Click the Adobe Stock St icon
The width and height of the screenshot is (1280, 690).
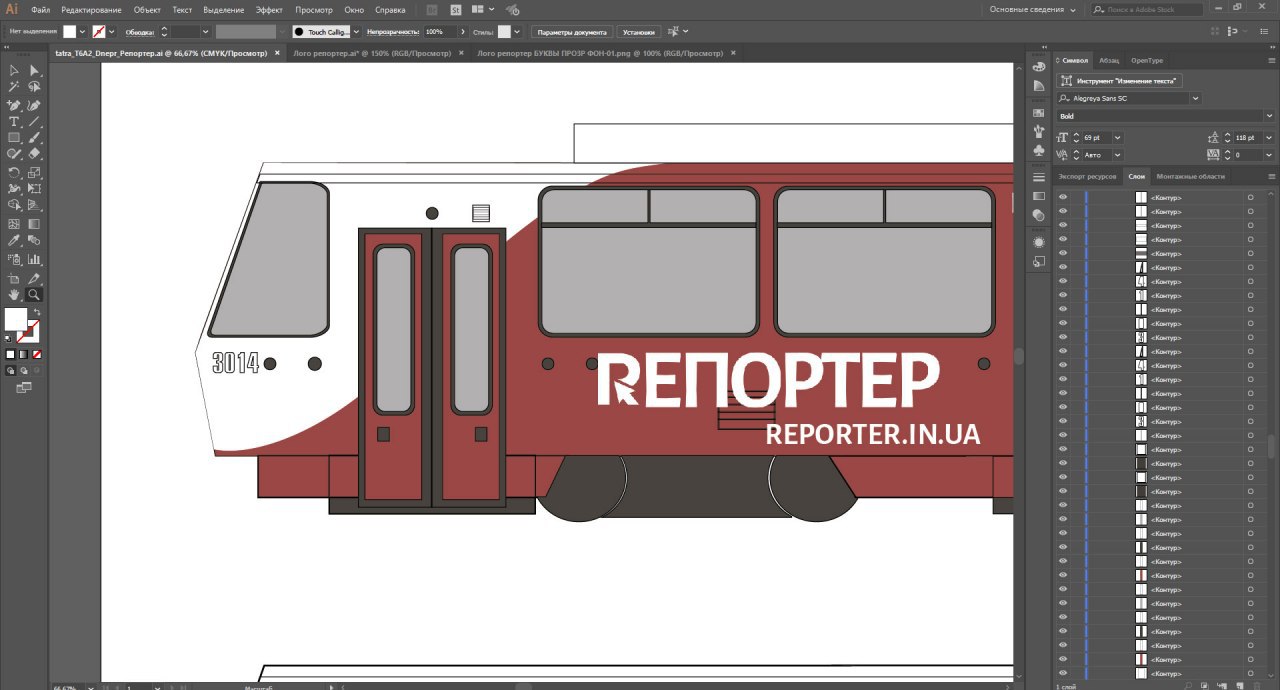(456, 9)
